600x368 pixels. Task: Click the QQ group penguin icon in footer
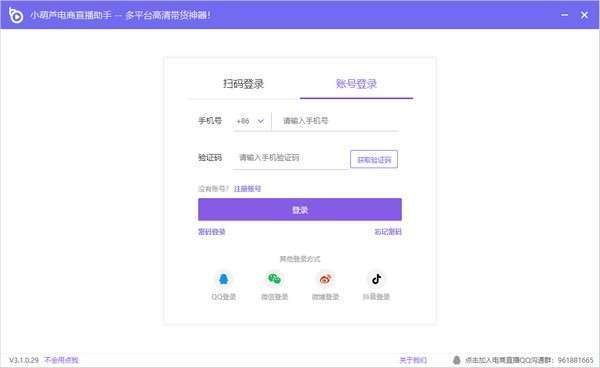coord(457,360)
